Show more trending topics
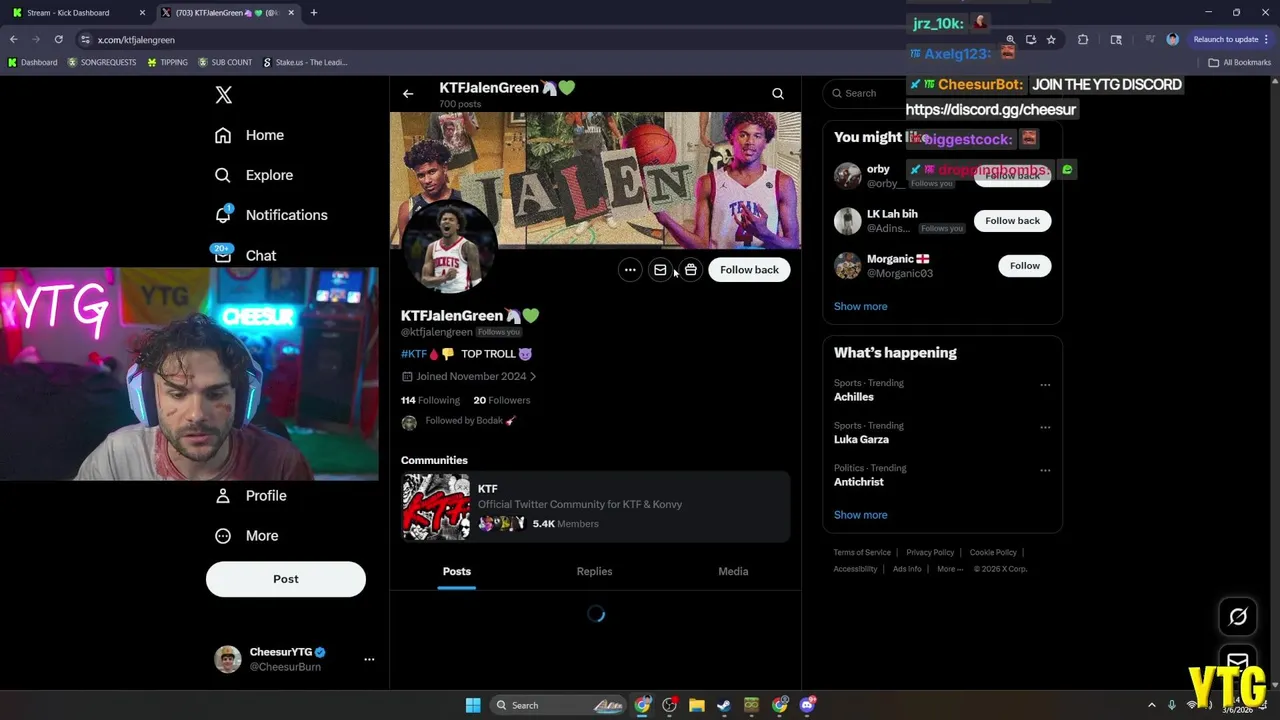This screenshot has height=720, width=1280. pos(860,515)
